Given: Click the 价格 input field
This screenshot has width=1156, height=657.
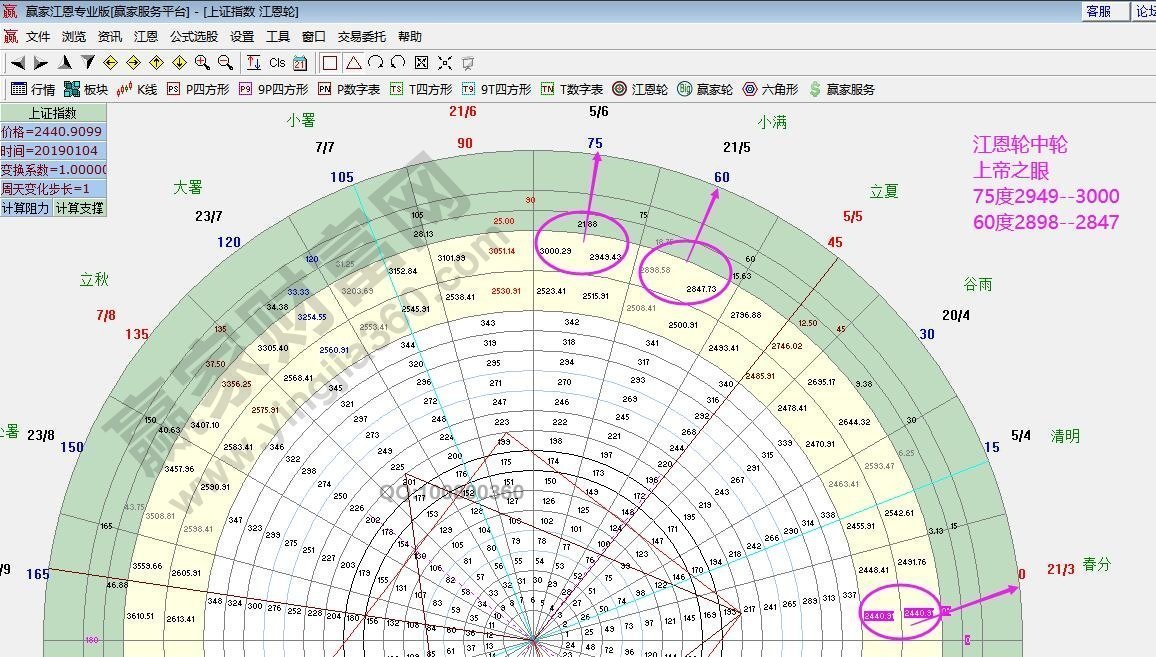Looking at the screenshot, I should coord(52,132).
